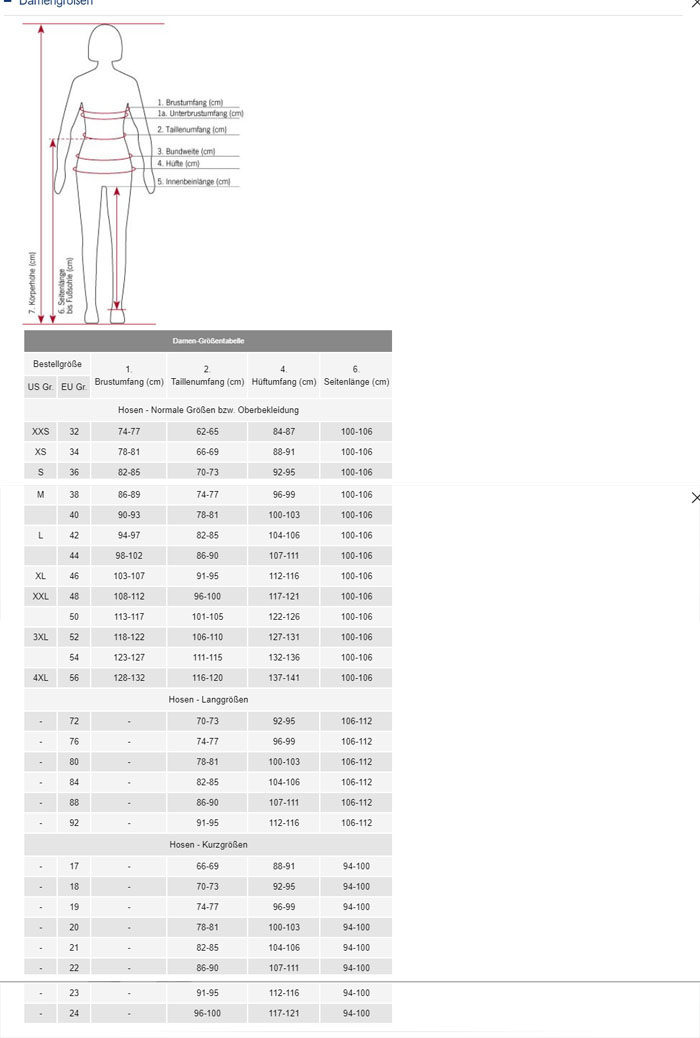
Task: Click the '2. Taillenumfang (cm)' label beside the figure
Action: pyautogui.click(x=192, y=130)
